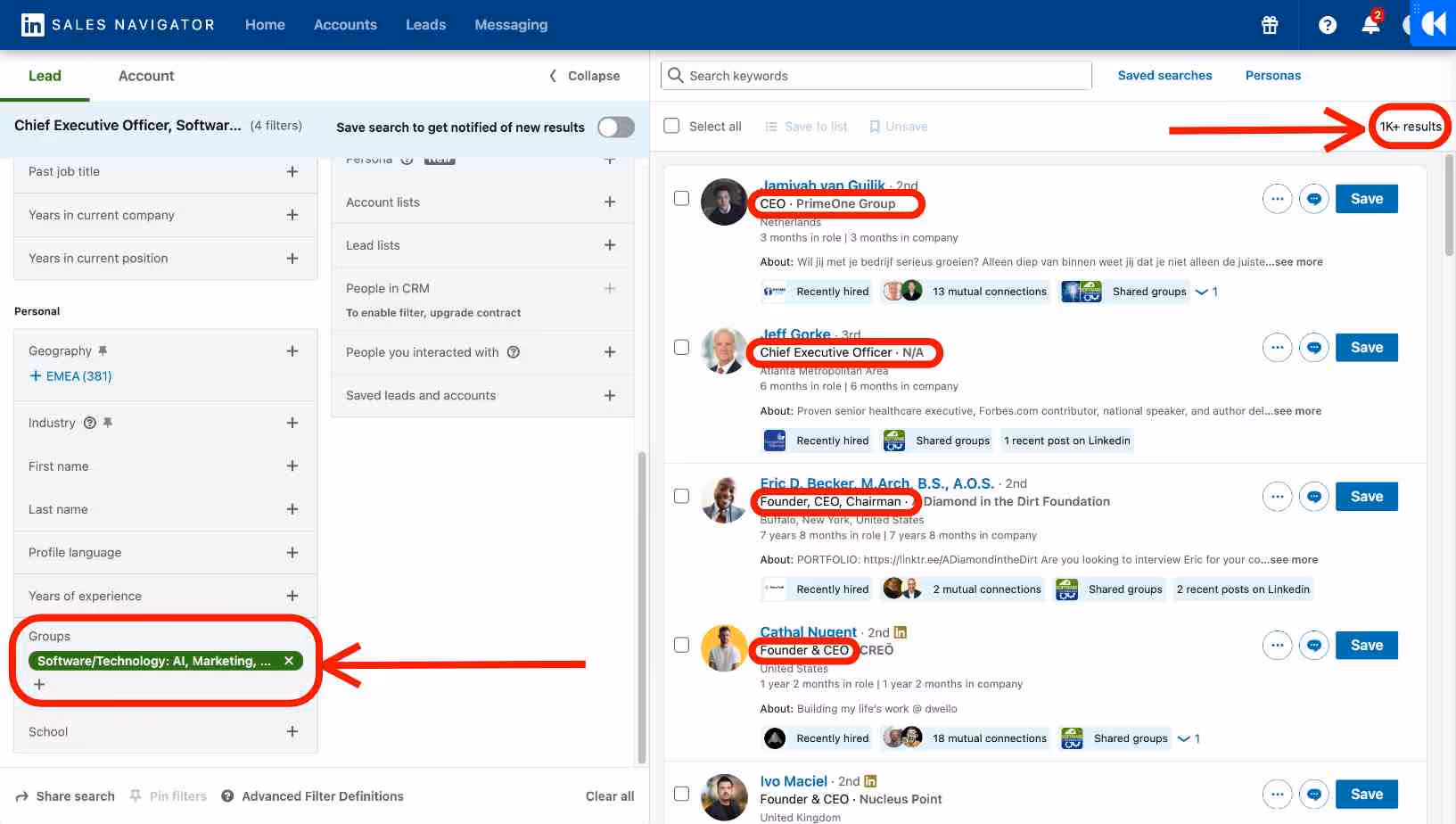Image resolution: width=1456 pixels, height=824 pixels.
Task: Add another group with plus icon
Action: click(38, 685)
